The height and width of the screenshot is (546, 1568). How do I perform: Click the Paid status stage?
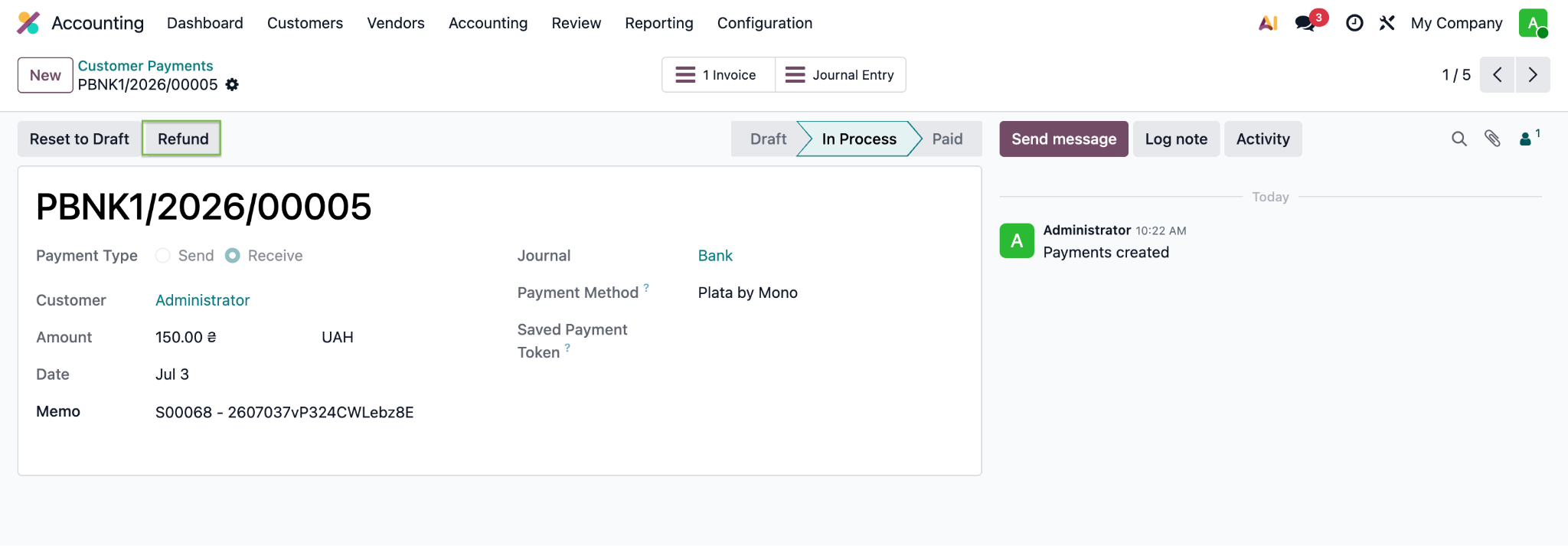click(948, 139)
